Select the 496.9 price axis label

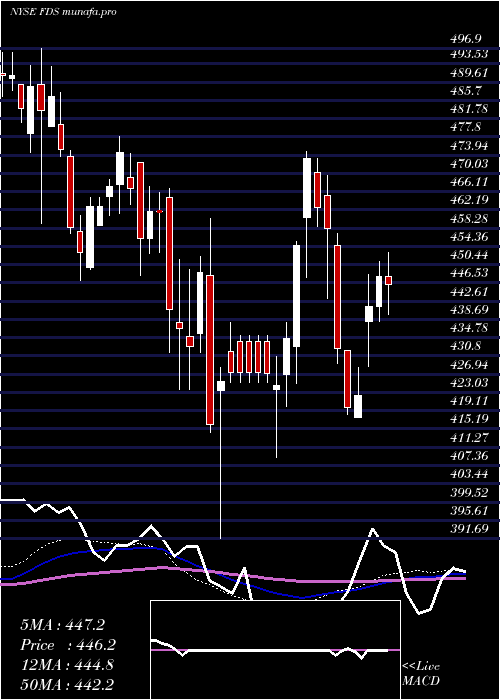(467, 39)
